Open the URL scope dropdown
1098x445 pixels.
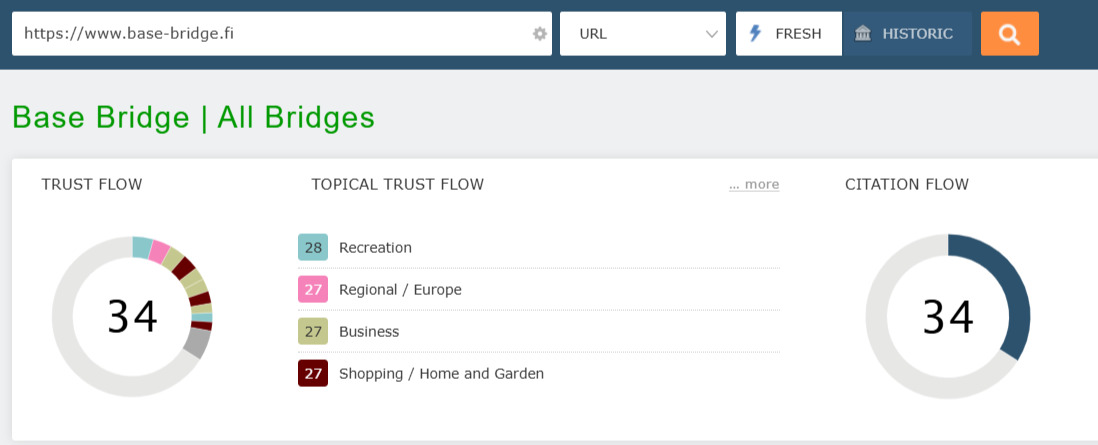click(x=642, y=34)
